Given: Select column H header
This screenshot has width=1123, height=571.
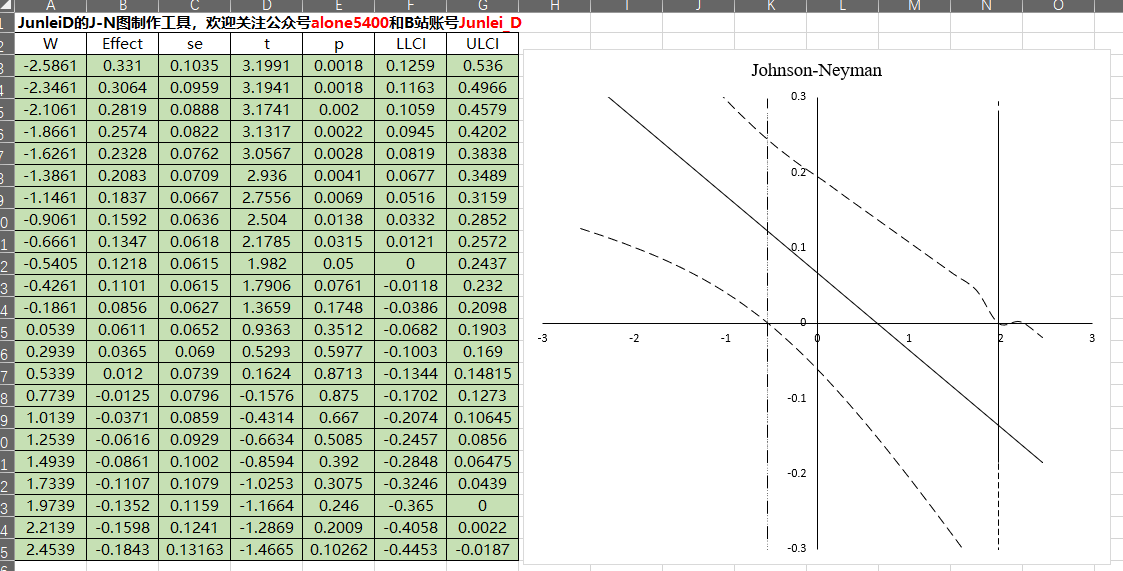Looking at the screenshot, I should tap(555, 6).
